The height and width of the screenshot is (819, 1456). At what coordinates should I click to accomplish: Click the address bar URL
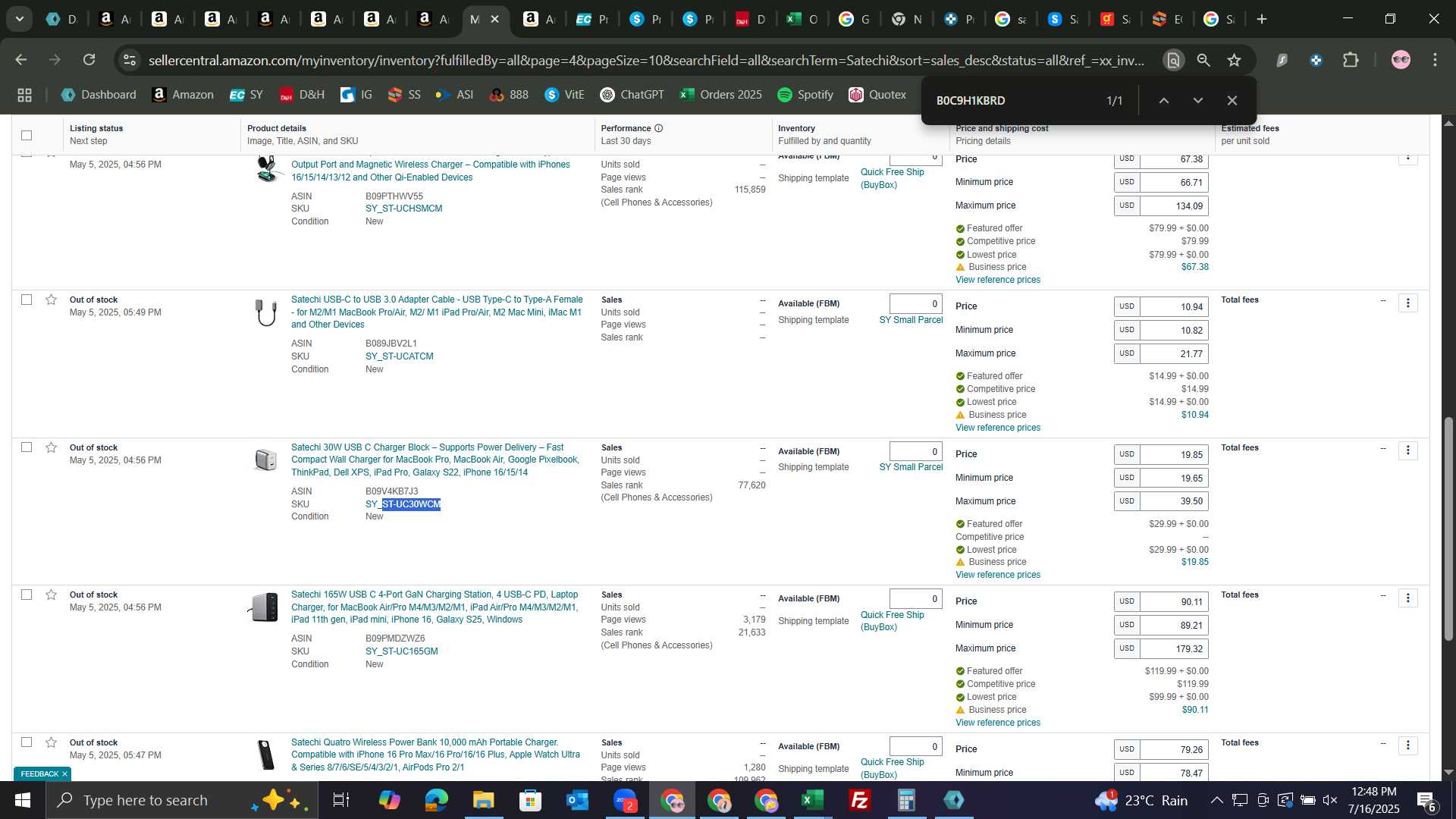646,60
